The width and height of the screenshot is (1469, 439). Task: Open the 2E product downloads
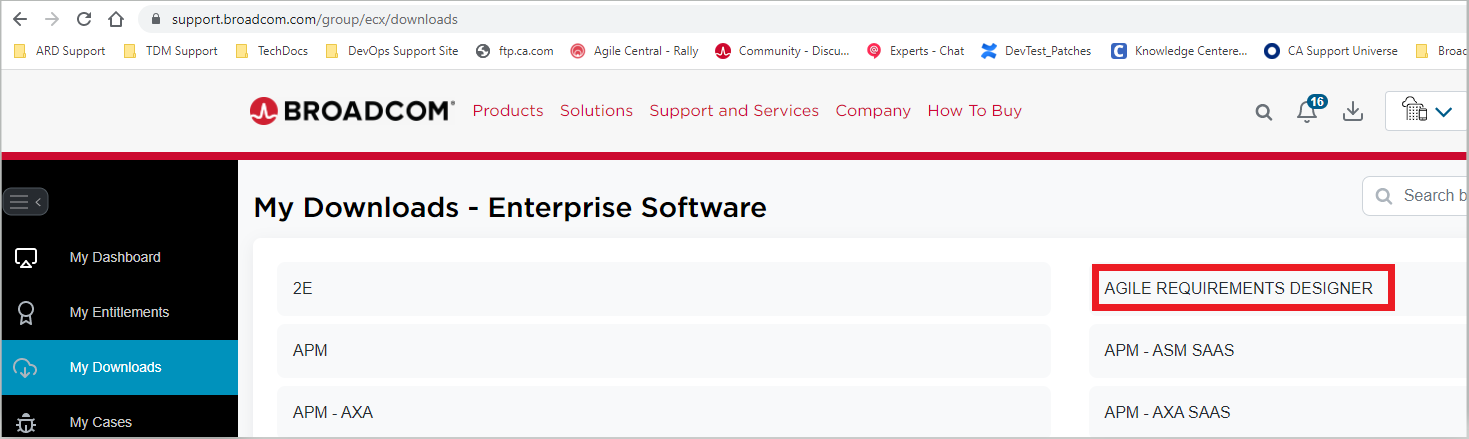pos(302,288)
